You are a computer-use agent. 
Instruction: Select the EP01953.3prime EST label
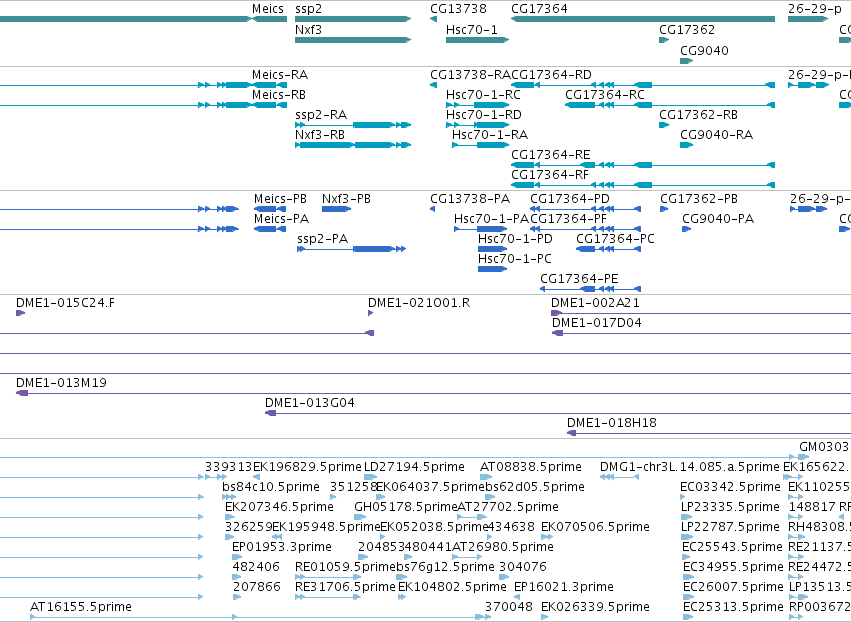[x=282, y=547]
